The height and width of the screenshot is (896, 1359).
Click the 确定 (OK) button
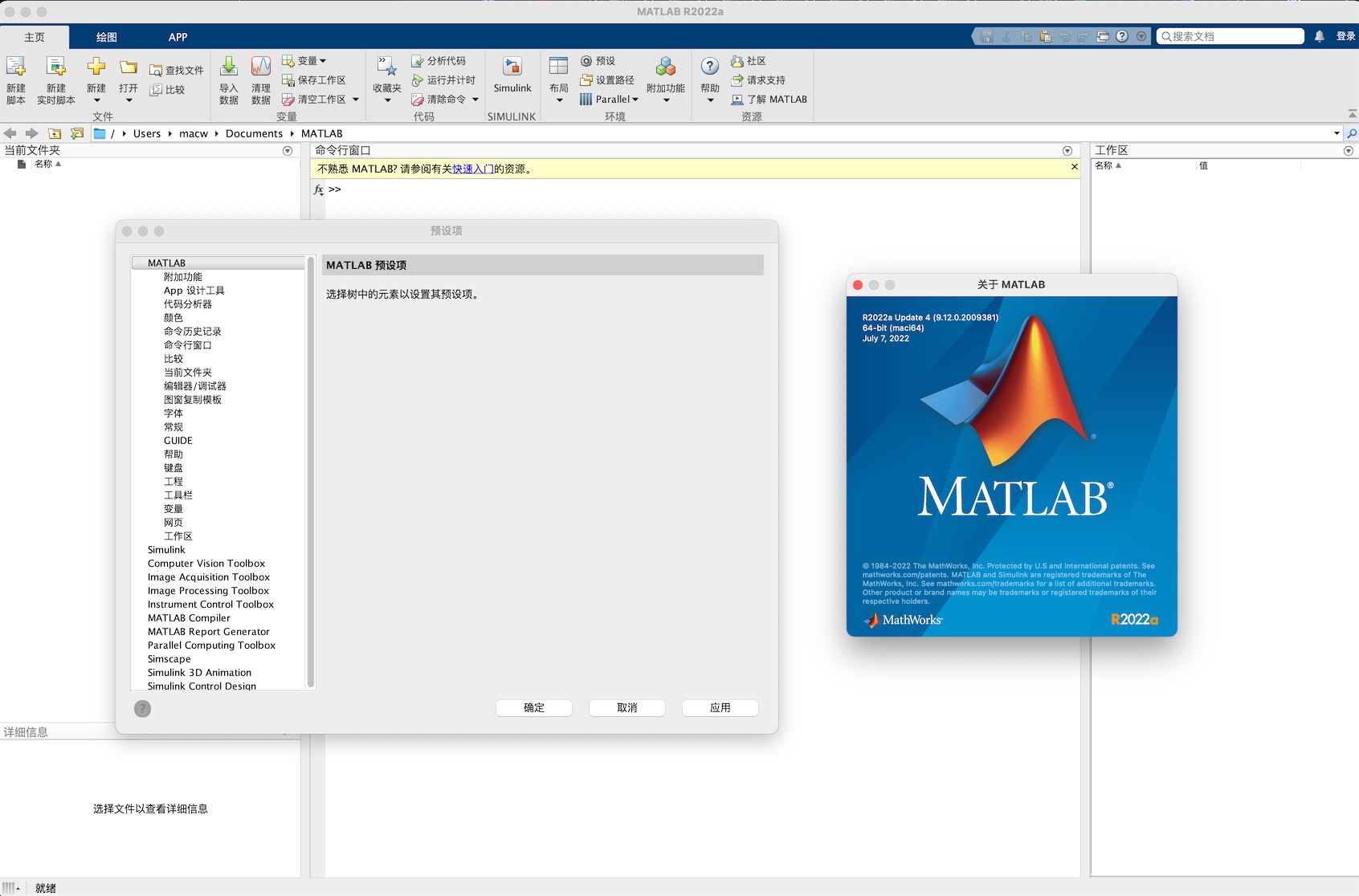534,707
